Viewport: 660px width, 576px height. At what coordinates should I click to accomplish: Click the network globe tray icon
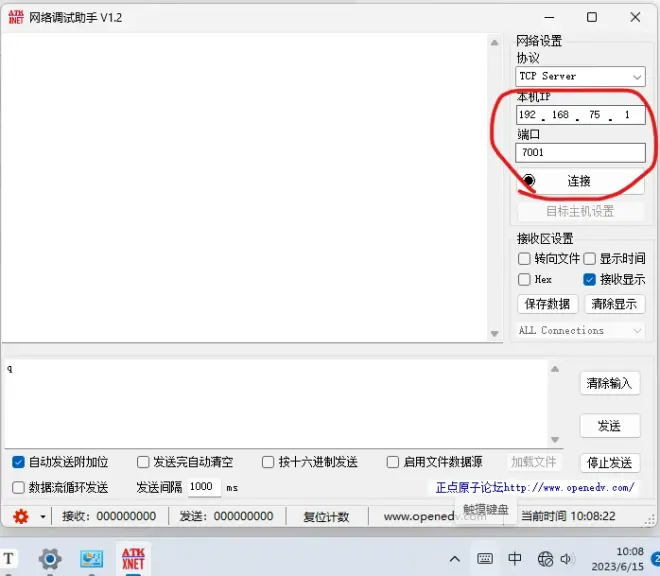click(545, 558)
